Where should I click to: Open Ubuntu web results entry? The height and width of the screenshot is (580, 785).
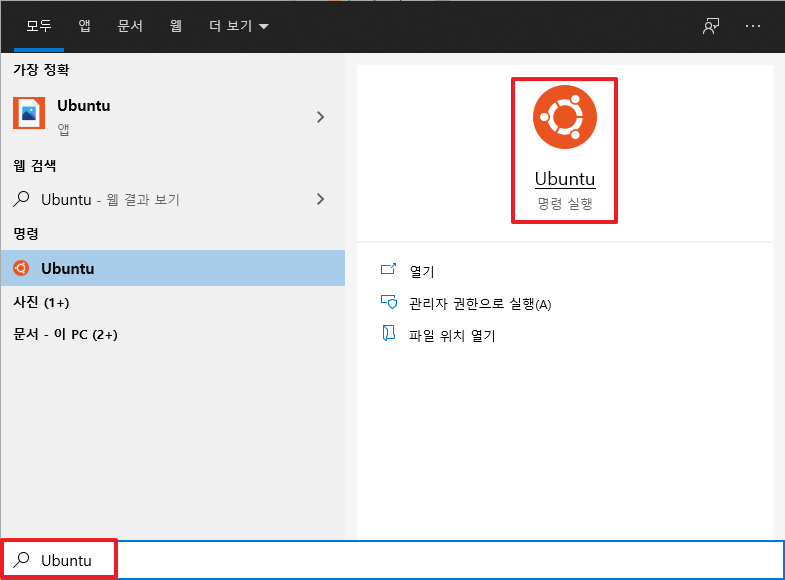173,199
